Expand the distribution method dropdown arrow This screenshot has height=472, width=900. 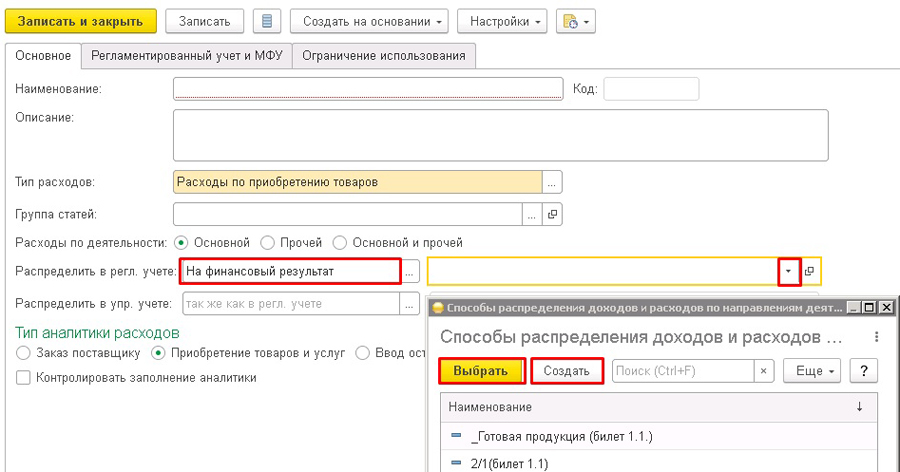point(789,271)
